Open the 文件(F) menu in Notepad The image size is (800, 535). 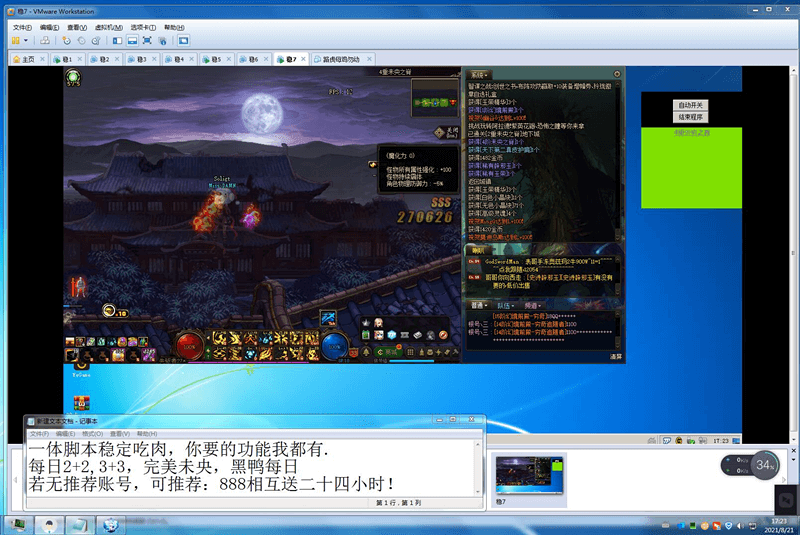pyautogui.click(x=39, y=434)
